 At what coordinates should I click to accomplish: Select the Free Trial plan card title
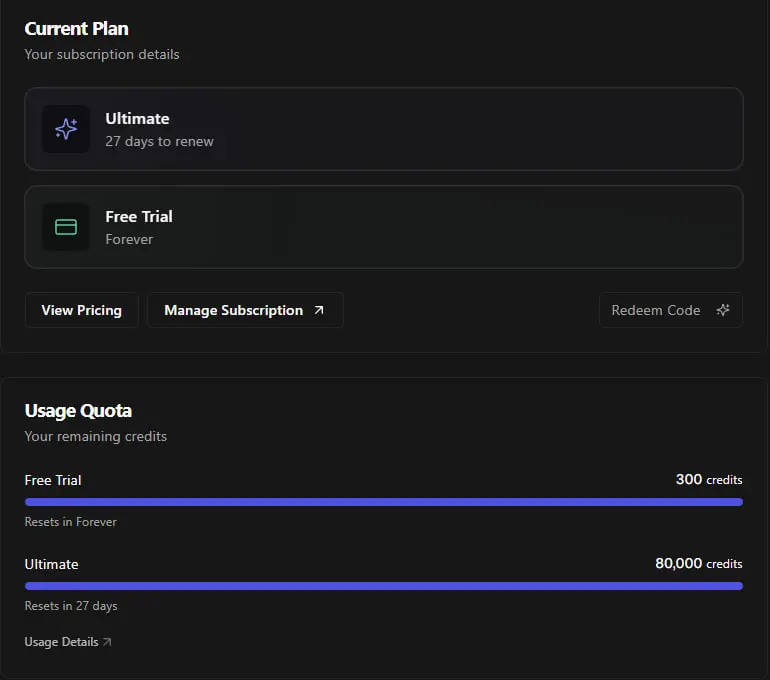pos(139,217)
